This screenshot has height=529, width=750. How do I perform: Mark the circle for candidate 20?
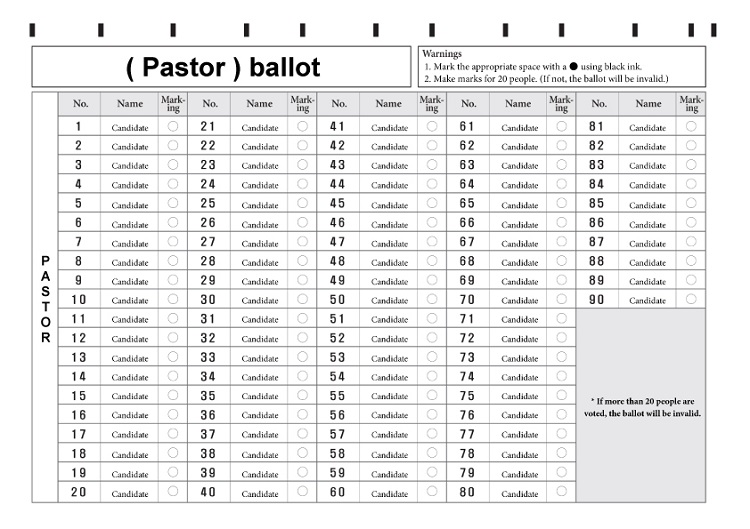pyautogui.click(x=173, y=492)
